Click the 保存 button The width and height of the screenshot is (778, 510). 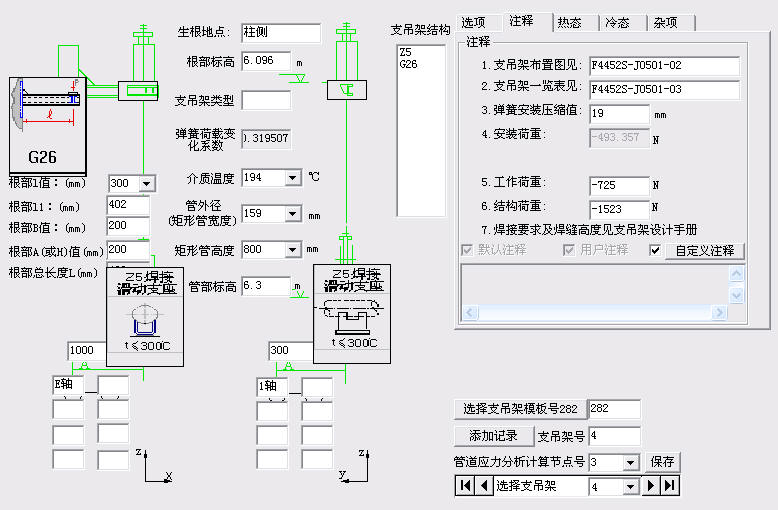click(x=662, y=462)
